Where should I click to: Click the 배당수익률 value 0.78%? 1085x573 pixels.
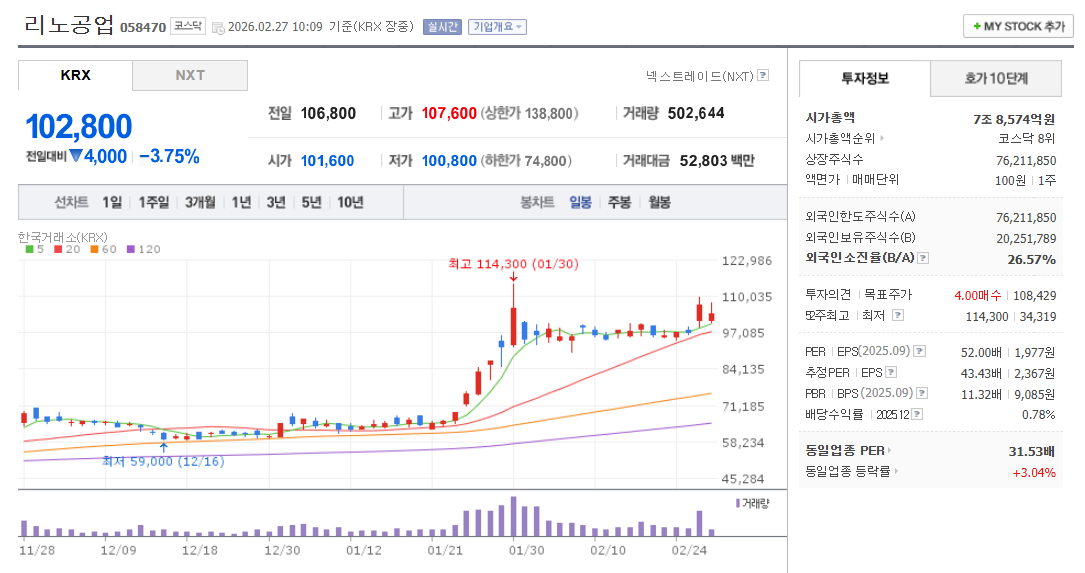[1039, 415]
